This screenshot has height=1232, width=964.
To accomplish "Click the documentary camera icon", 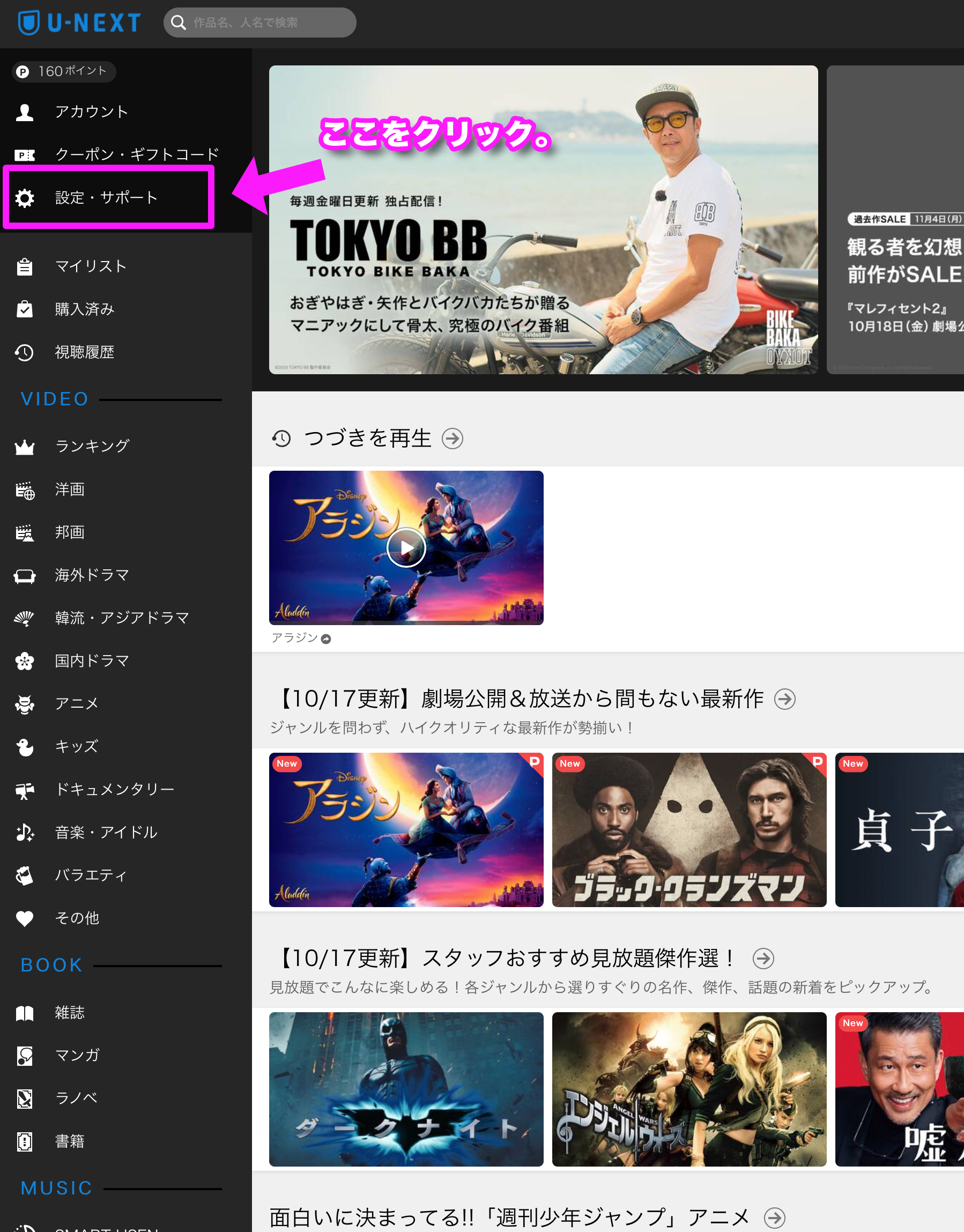I will pos(24,790).
